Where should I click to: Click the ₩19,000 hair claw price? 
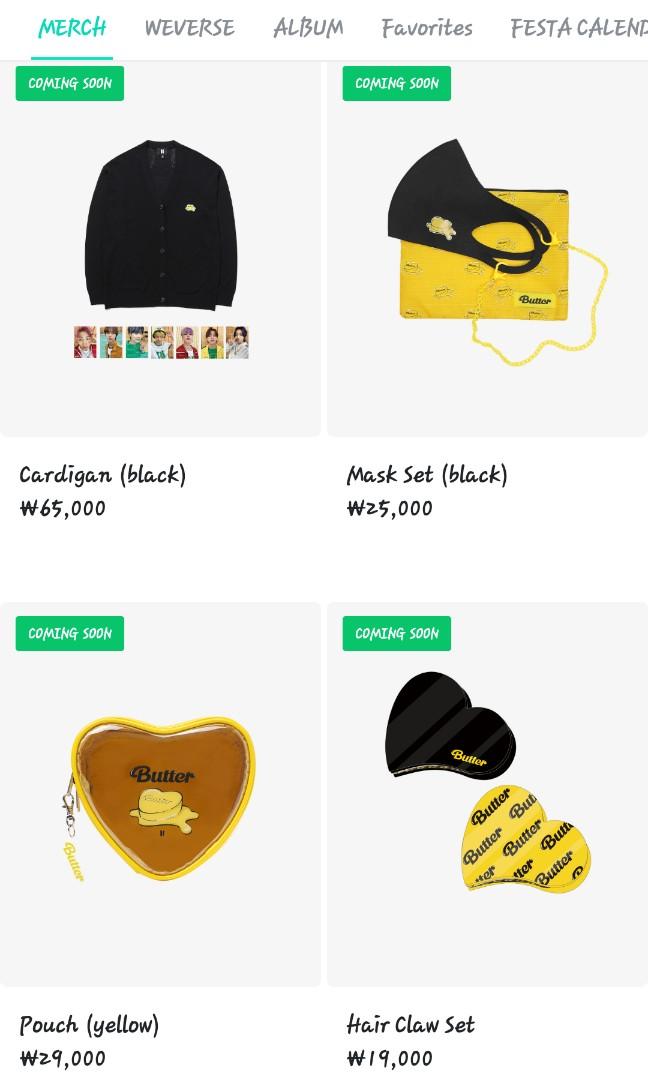coord(390,1058)
